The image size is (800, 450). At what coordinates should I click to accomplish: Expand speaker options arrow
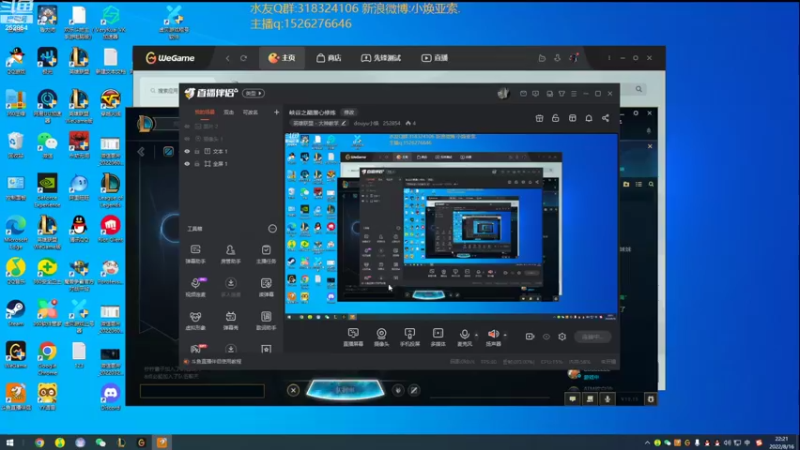click(505, 335)
